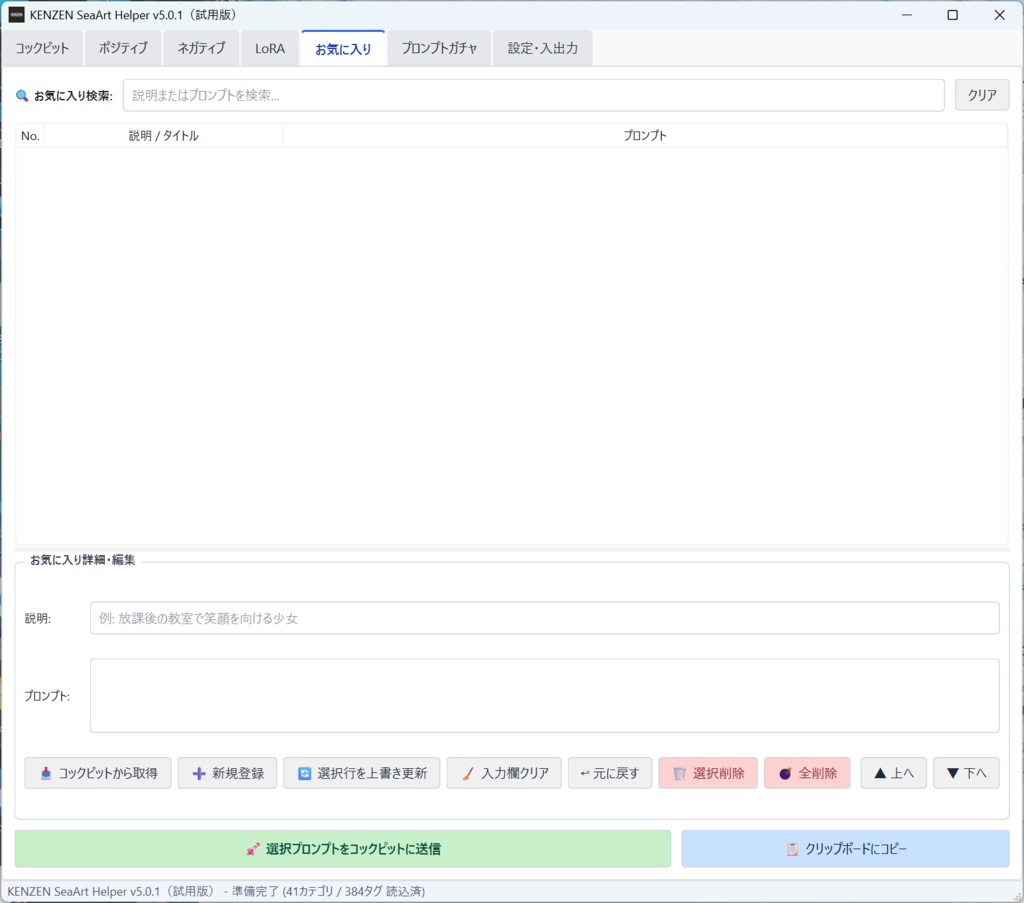
Task: Click the favorites search magnifier icon
Action: click(22, 95)
